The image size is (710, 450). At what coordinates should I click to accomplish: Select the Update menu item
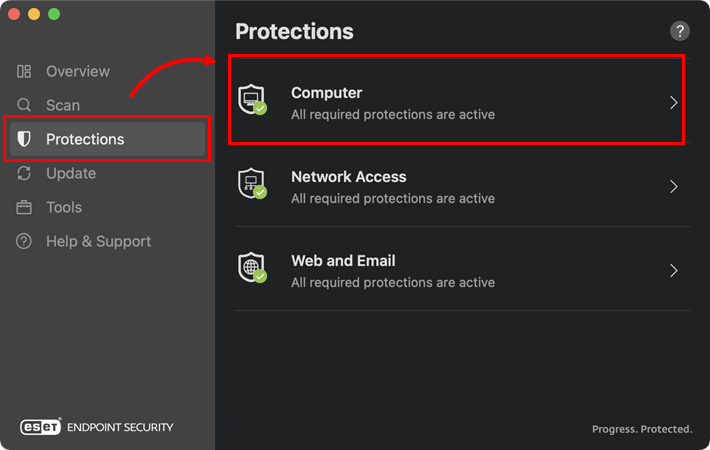(x=71, y=173)
